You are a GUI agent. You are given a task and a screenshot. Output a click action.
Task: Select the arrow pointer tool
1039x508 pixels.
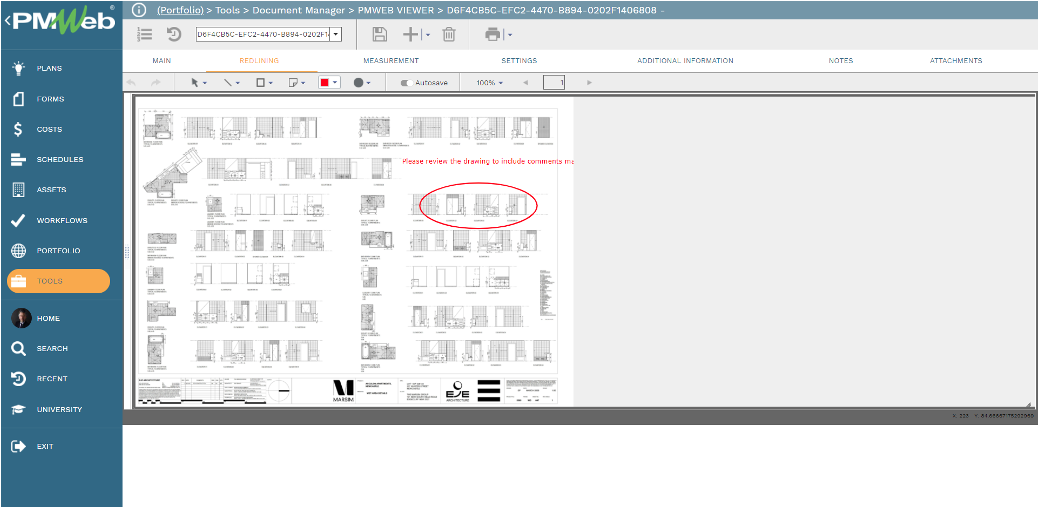click(196, 82)
